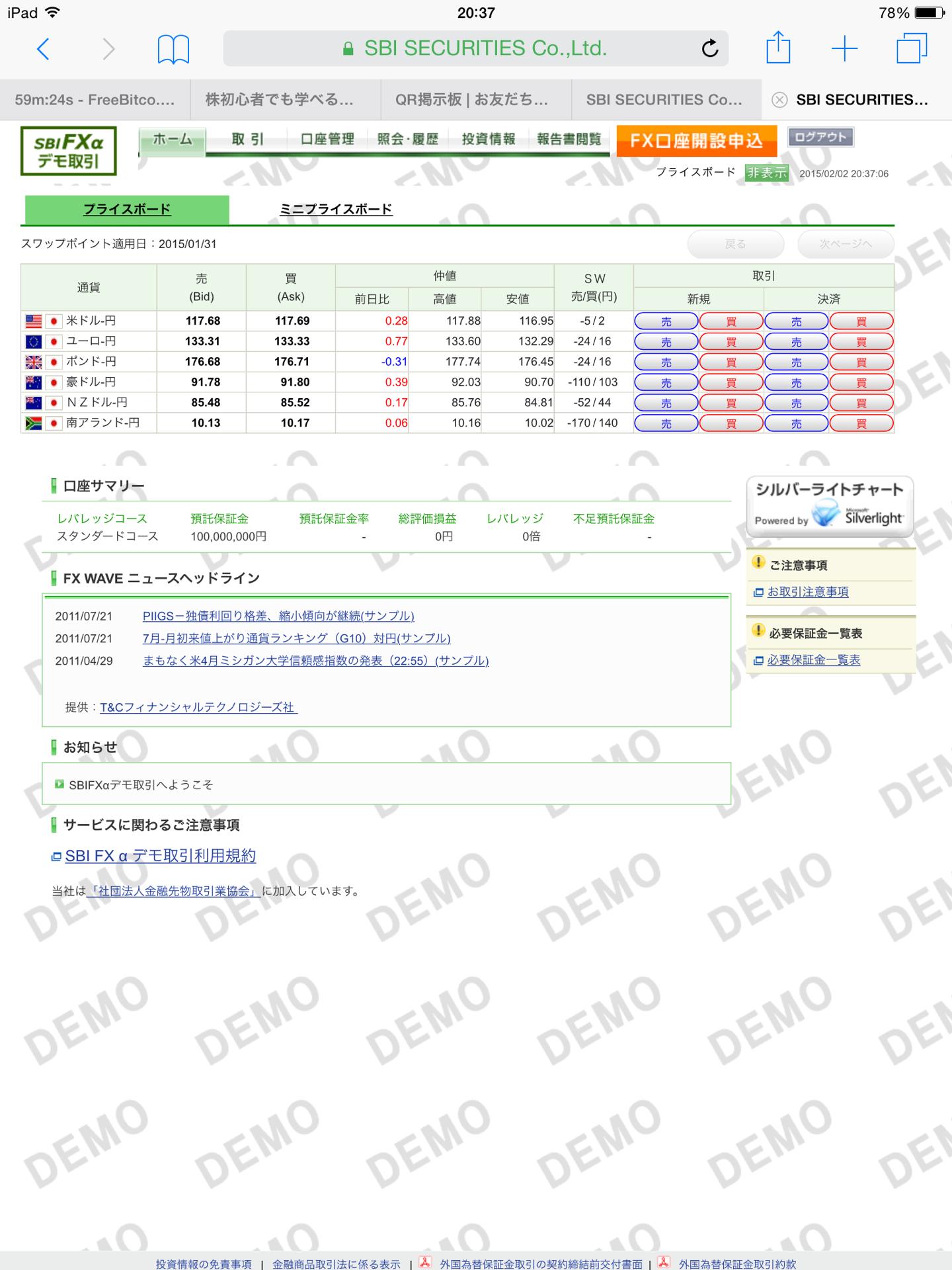Close the active SBI SECURITIES tab
This screenshot has width=952, height=1270.
(x=780, y=100)
